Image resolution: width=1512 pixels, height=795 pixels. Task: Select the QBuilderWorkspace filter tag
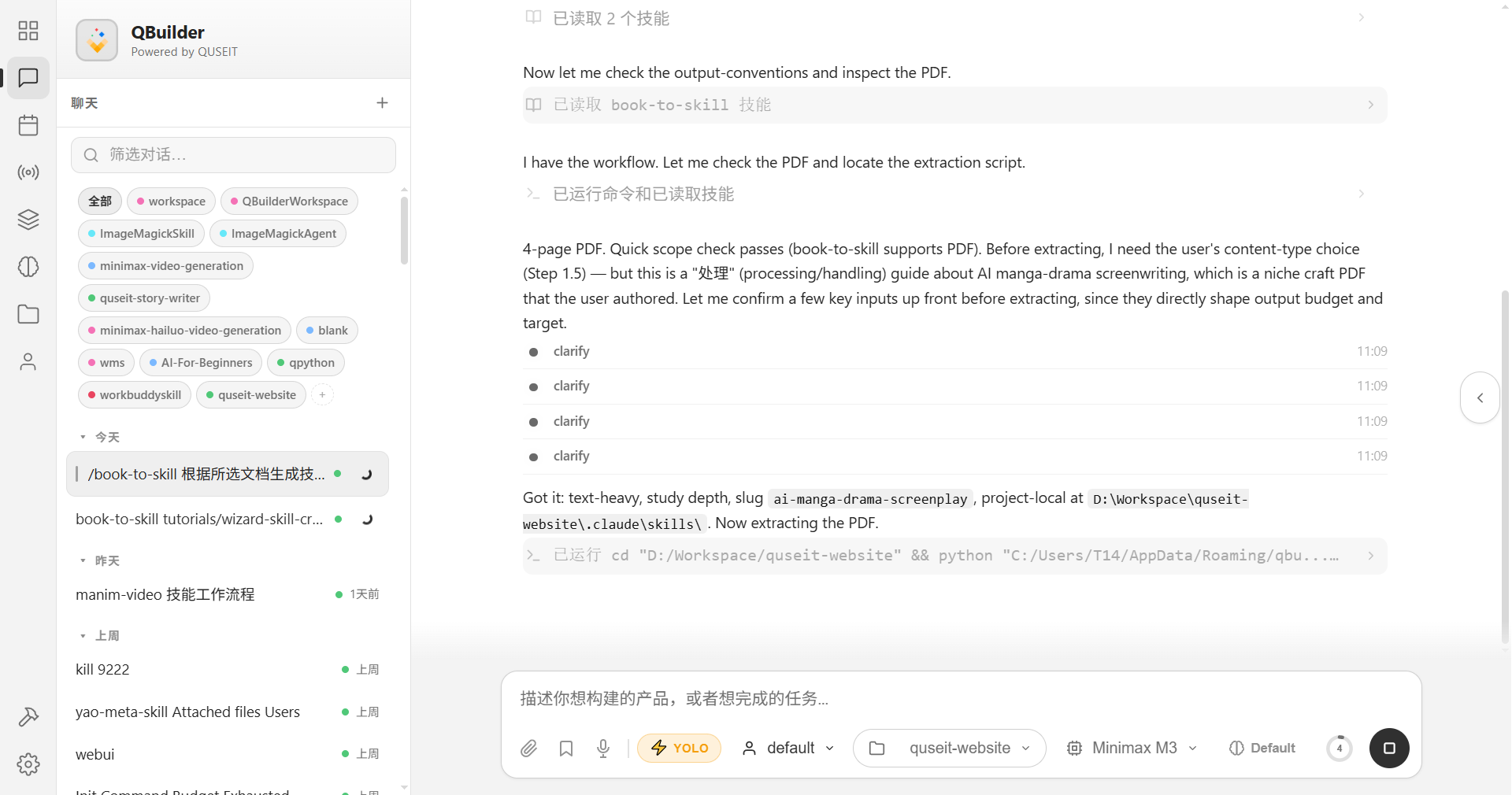pos(289,202)
